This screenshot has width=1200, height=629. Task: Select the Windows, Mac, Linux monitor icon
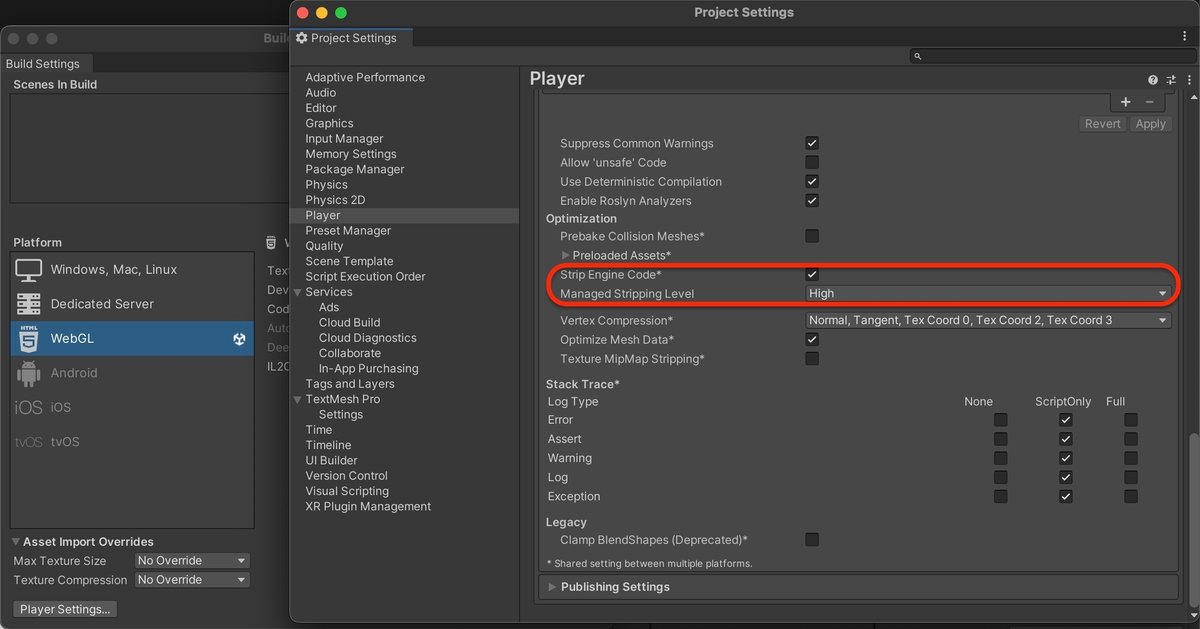[x=29, y=270]
